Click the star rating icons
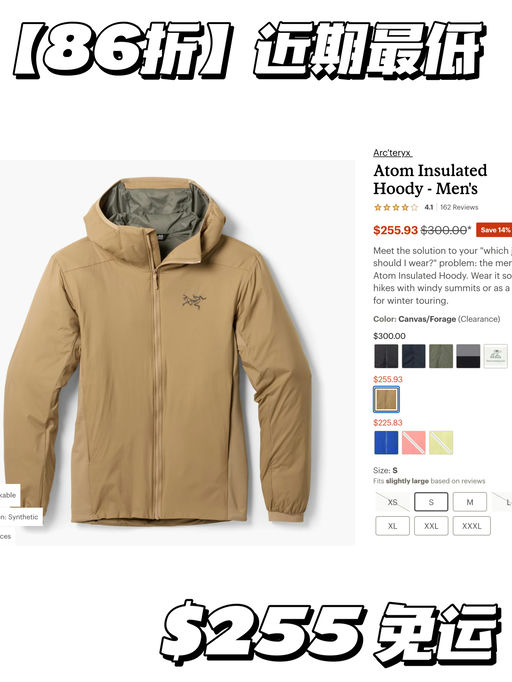512x682 pixels. click(396, 207)
